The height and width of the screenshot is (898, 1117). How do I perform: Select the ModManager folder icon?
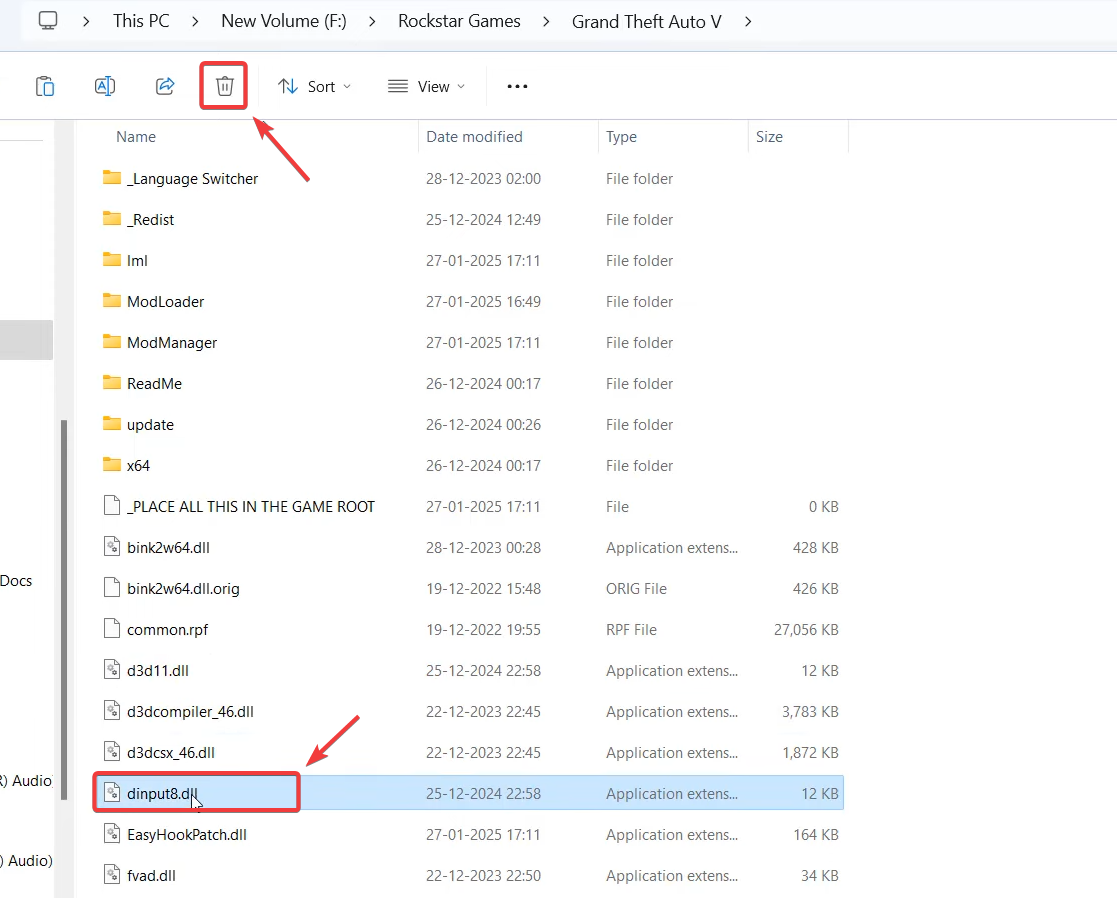pyautogui.click(x=112, y=341)
